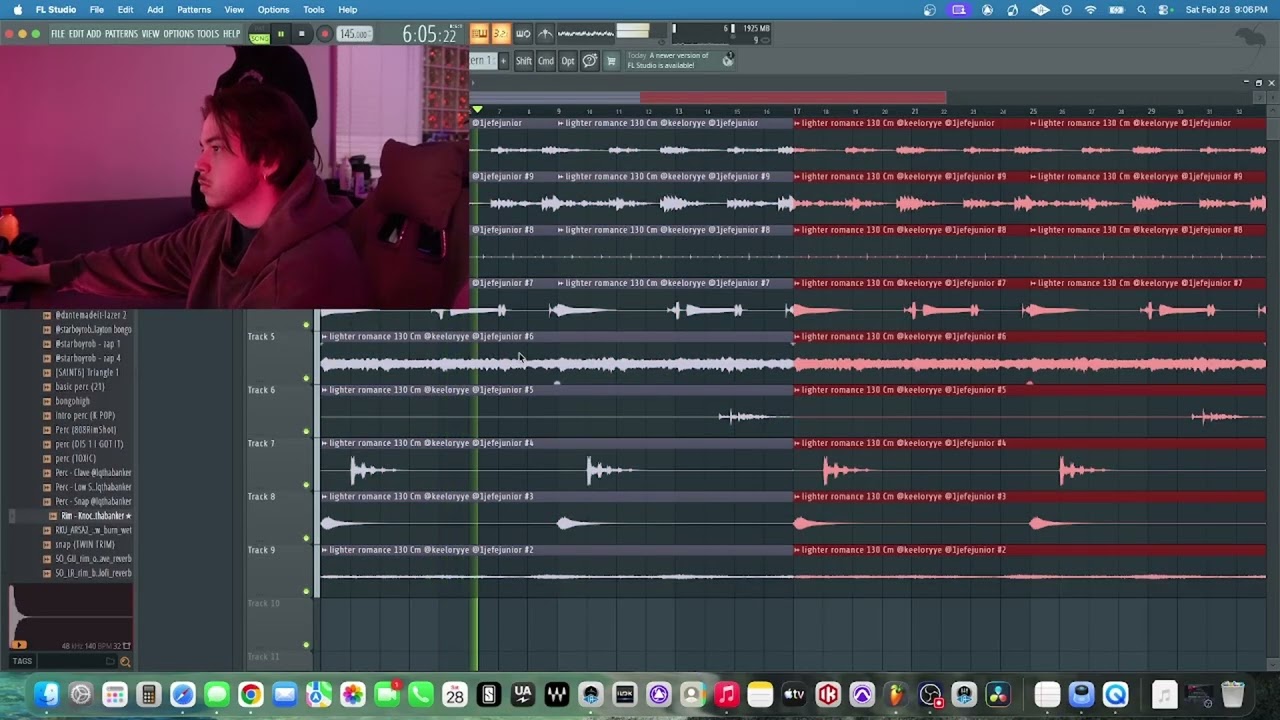Stop playback with the stop button
This screenshot has width=1280, height=720.
[x=301, y=34]
